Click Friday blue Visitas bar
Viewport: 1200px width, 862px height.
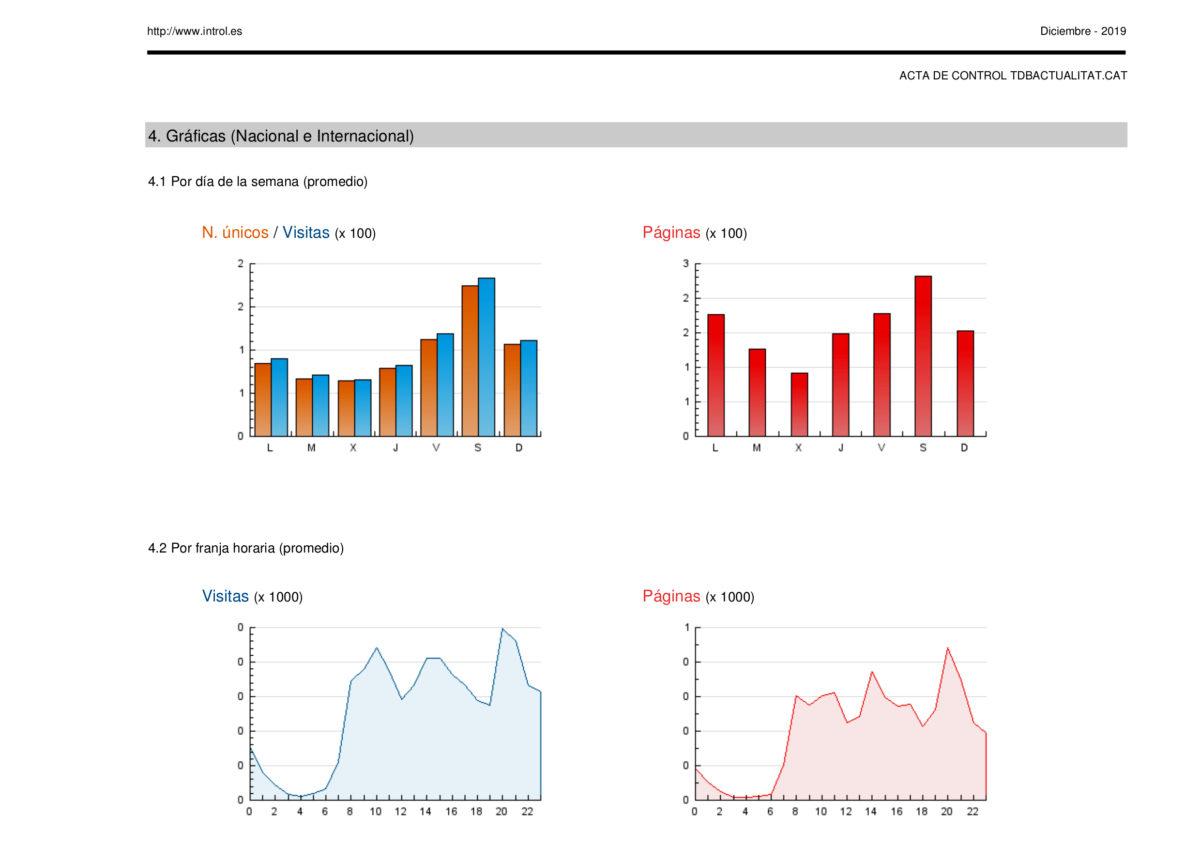[x=445, y=385]
